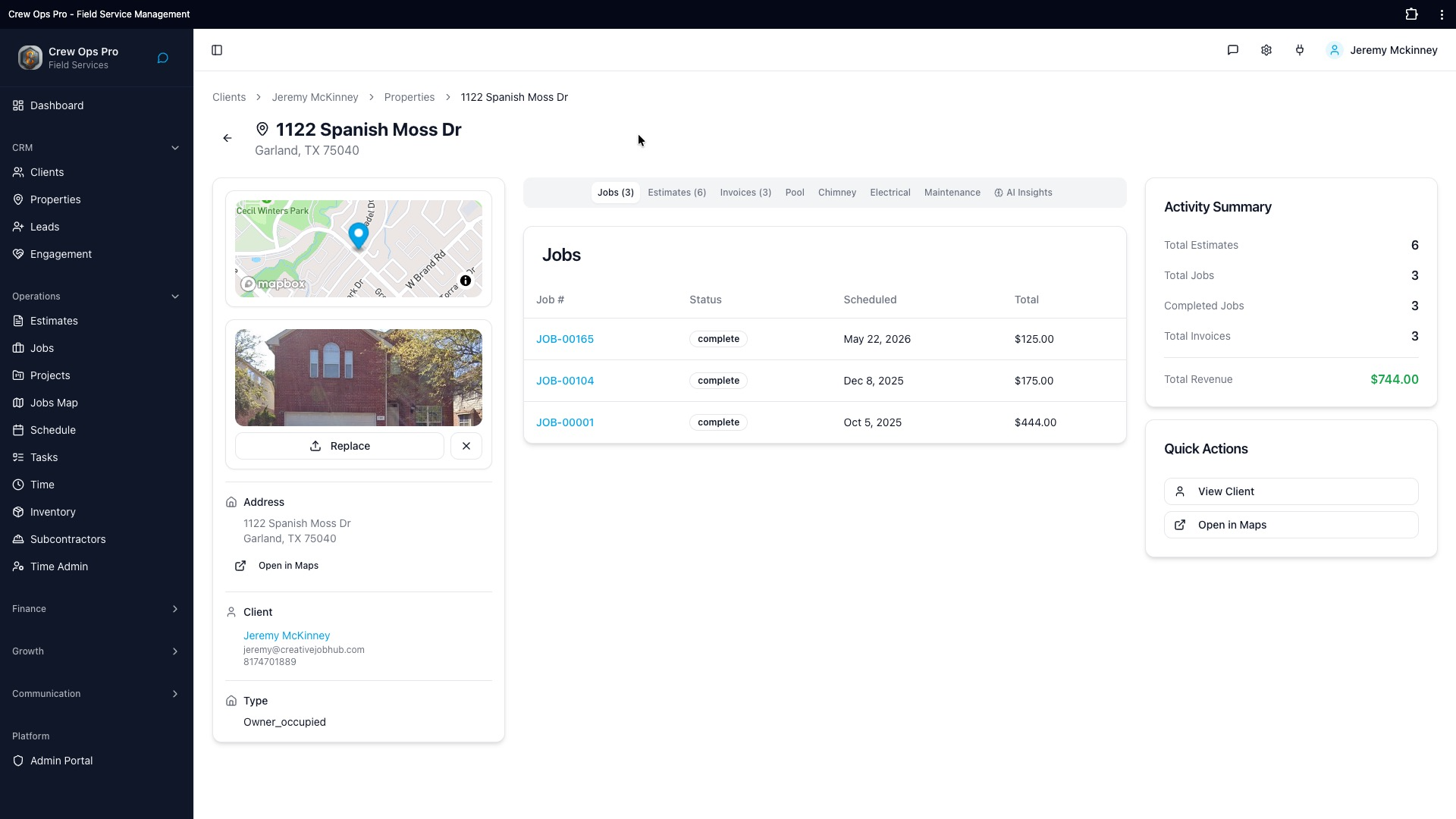
Task: Expand the Finance section
Action: click(96, 609)
